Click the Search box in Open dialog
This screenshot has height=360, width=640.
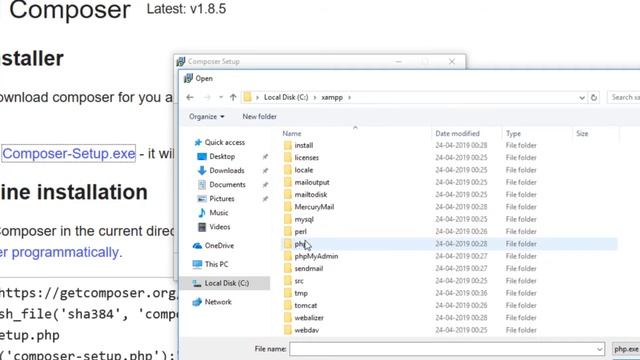pos(623,97)
